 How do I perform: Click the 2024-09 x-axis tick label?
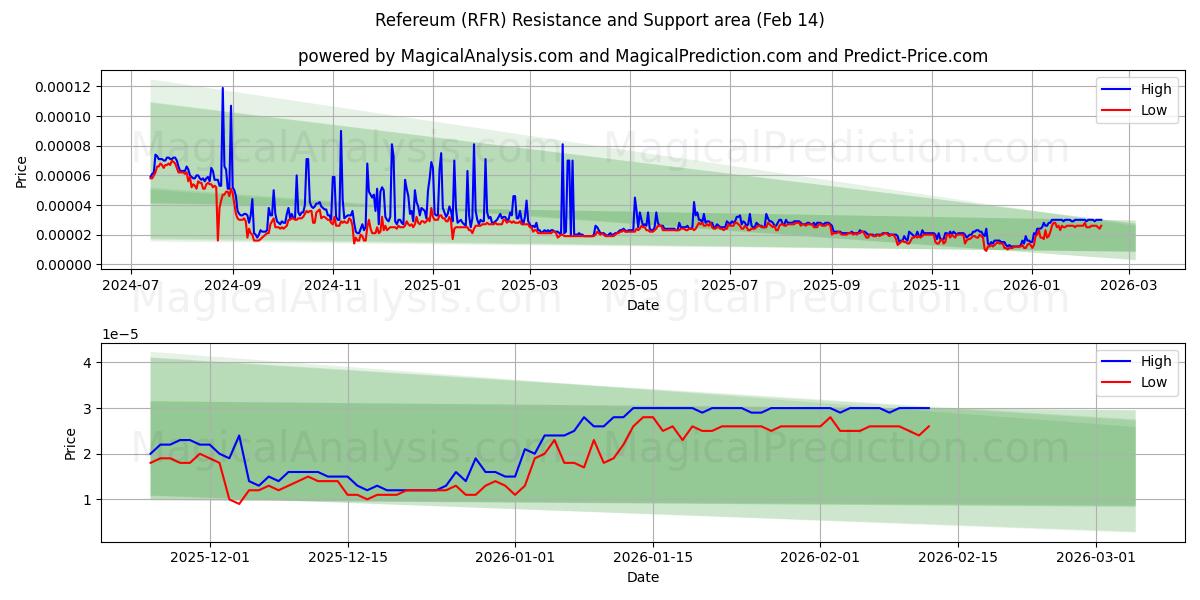click(233, 285)
